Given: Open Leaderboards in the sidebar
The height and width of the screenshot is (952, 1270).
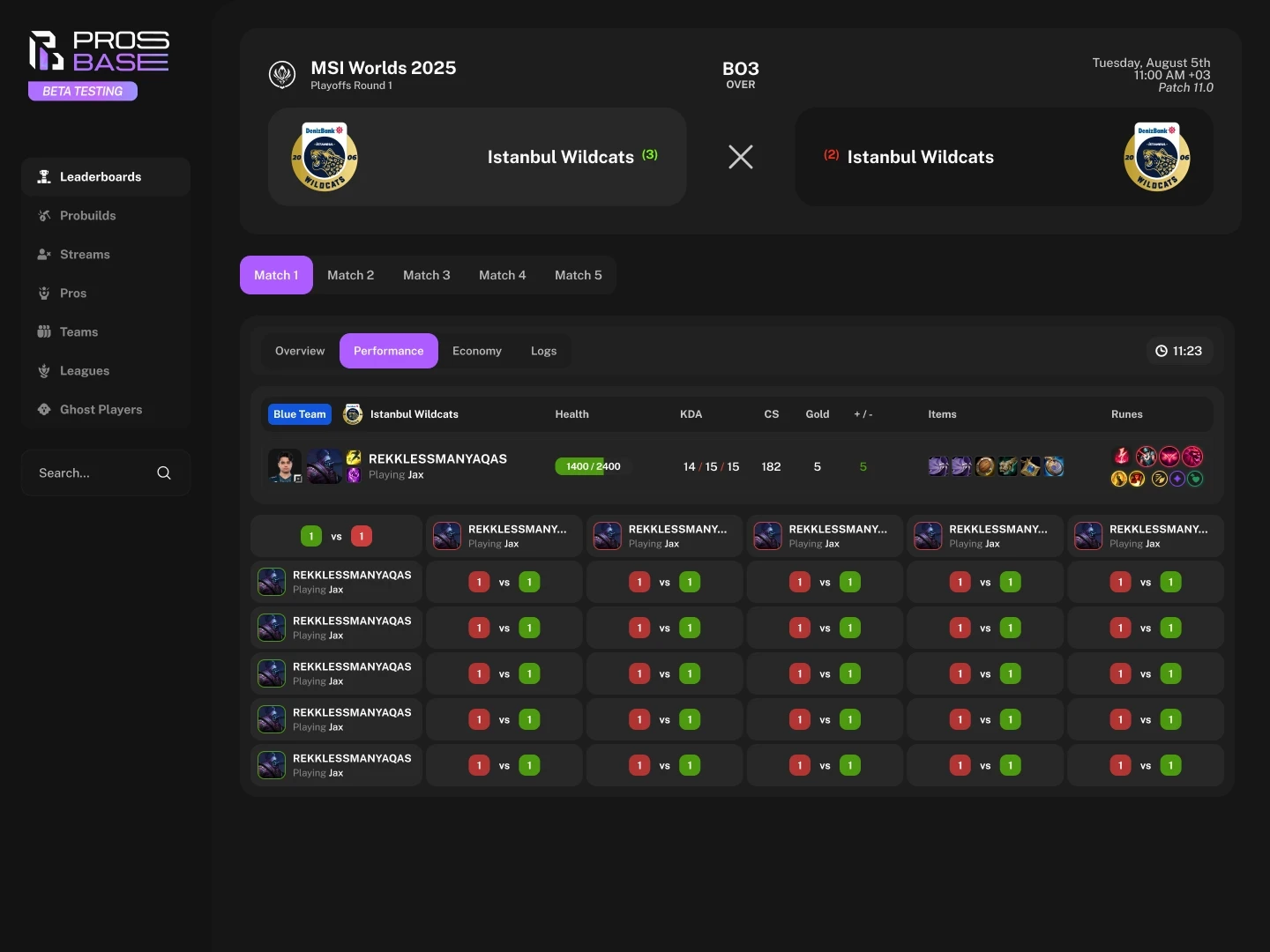Looking at the screenshot, I should pyautogui.click(x=106, y=176).
